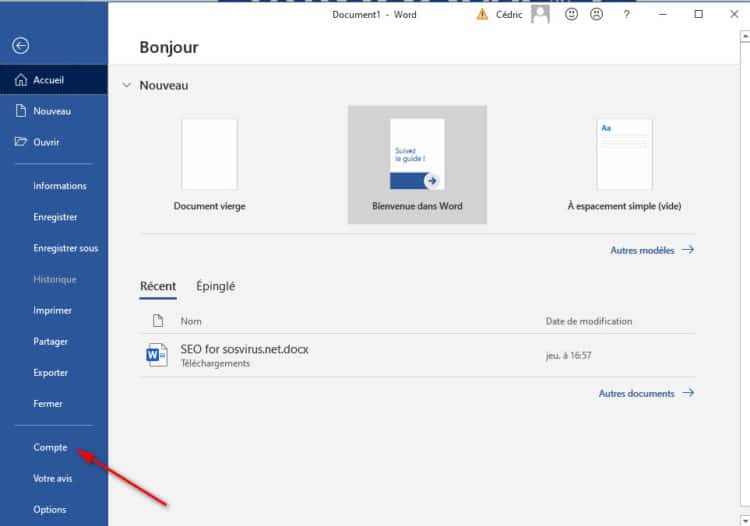Screen dimensions: 750x526
Task: Click the frowning face feedback icon
Action: point(596,14)
